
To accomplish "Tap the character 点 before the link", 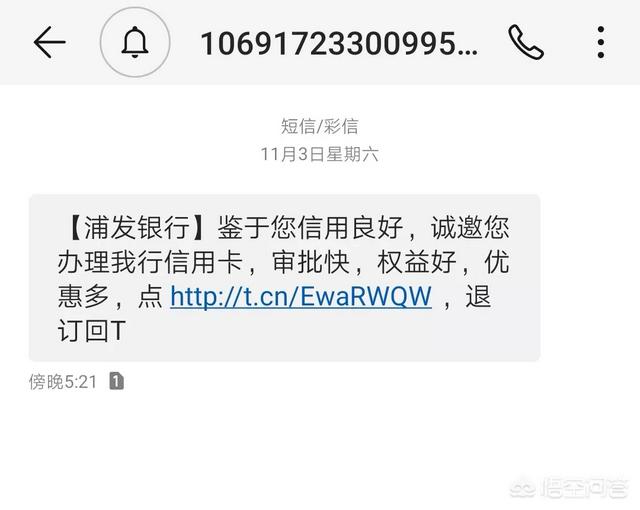I will (150, 296).
